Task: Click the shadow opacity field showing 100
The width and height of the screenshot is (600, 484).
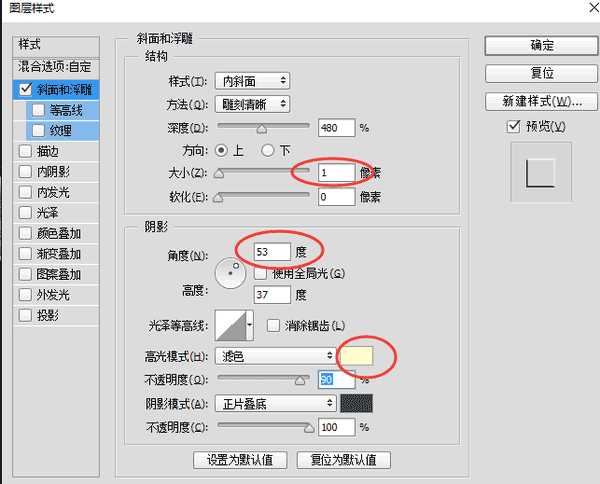Action: click(x=337, y=427)
